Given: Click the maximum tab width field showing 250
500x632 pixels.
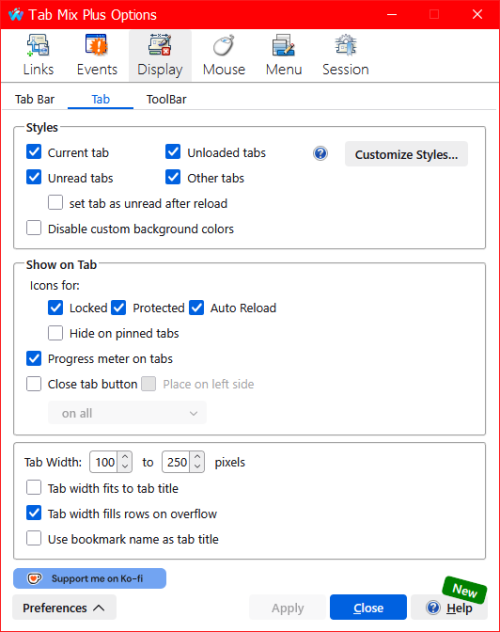Looking at the screenshot, I should click(176, 462).
